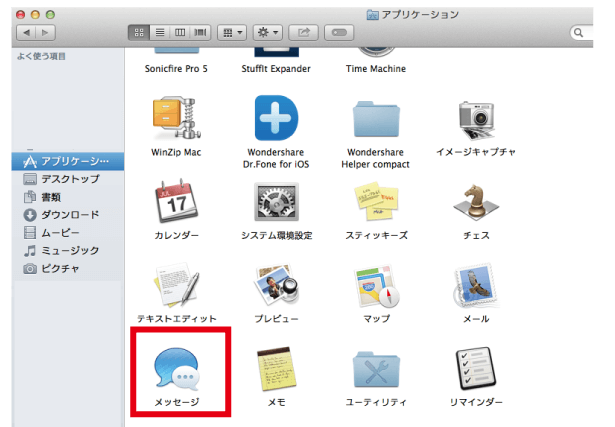Click the よく使う項目 sidebar heading
The width and height of the screenshot is (615, 427).
[41, 56]
